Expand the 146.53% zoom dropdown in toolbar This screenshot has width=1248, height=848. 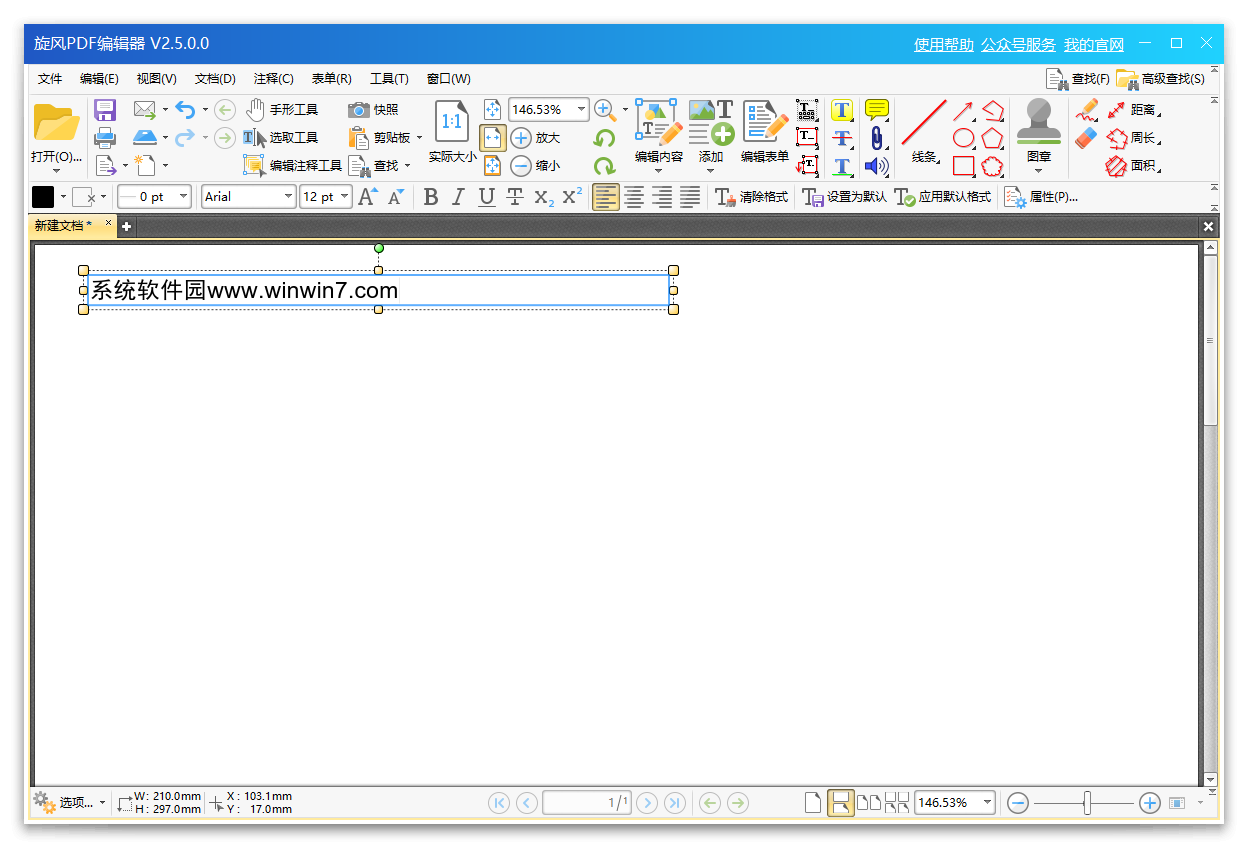pyautogui.click(x=581, y=109)
